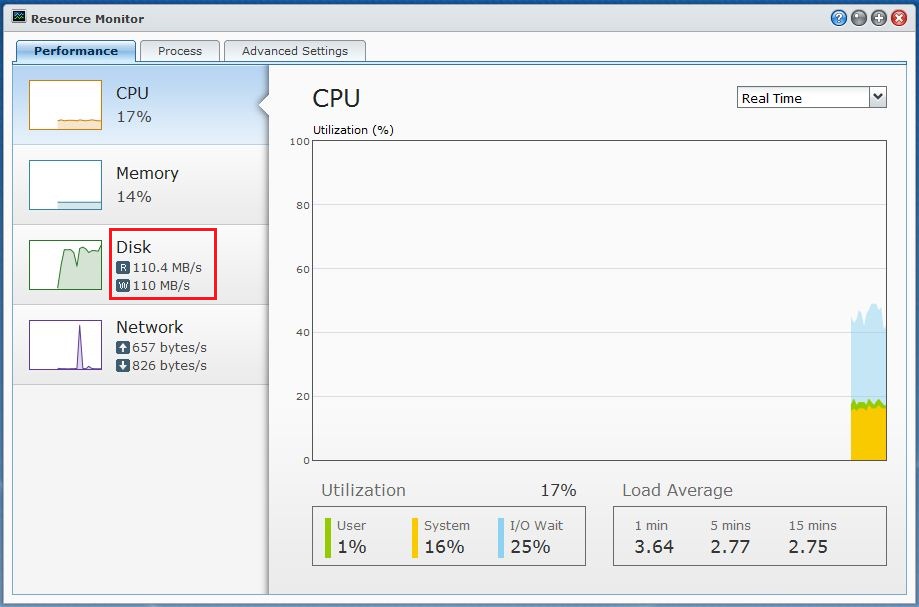Select the CPU mini graph thumbnail
Screen dimensions: 919x607
65,105
